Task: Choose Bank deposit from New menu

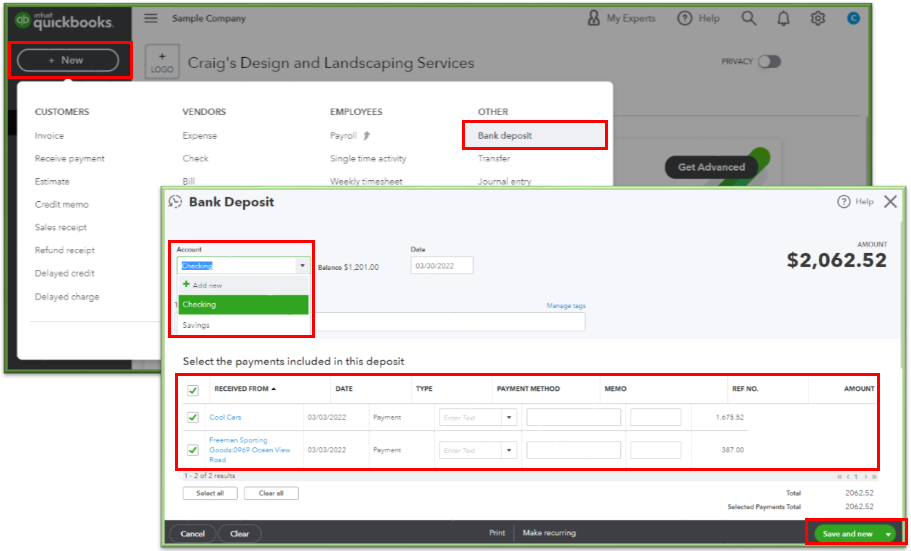Action: 535,135
